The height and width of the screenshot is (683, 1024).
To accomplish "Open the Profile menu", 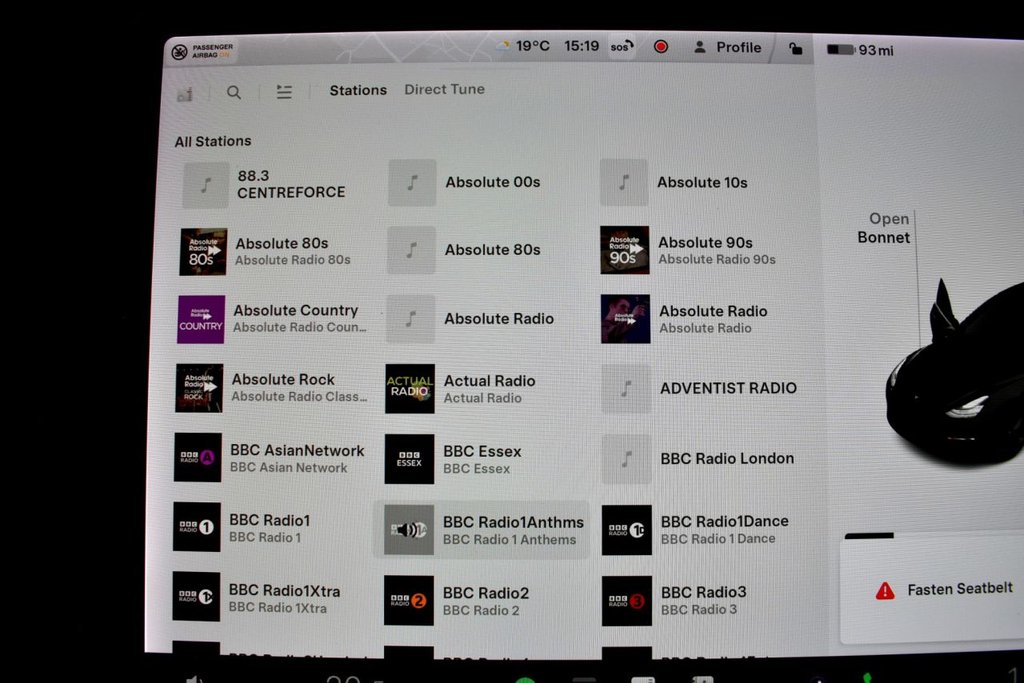I will tap(727, 47).
